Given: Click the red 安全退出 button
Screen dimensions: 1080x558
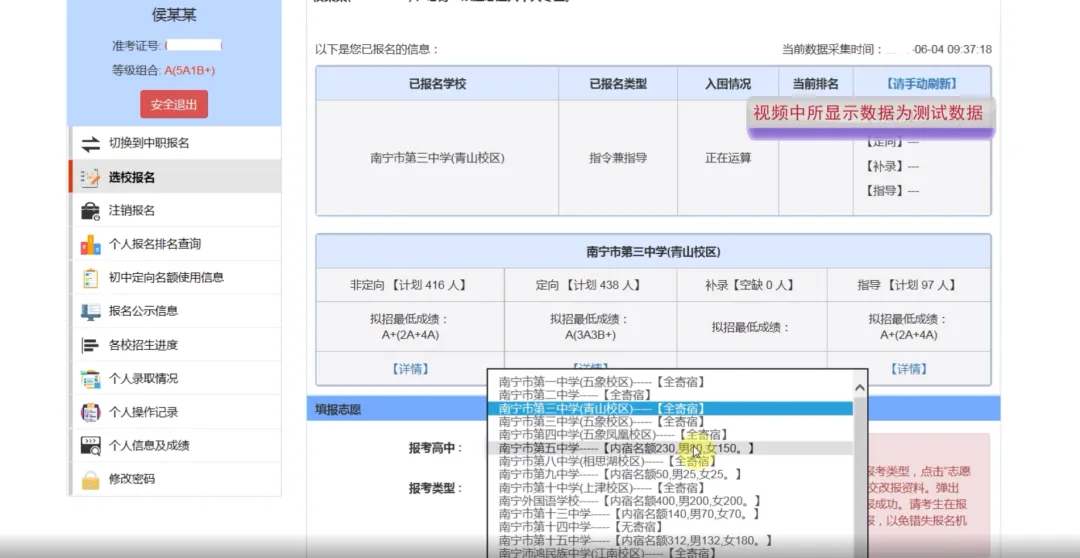Looking at the screenshot, I should click(x=174, y=105).
